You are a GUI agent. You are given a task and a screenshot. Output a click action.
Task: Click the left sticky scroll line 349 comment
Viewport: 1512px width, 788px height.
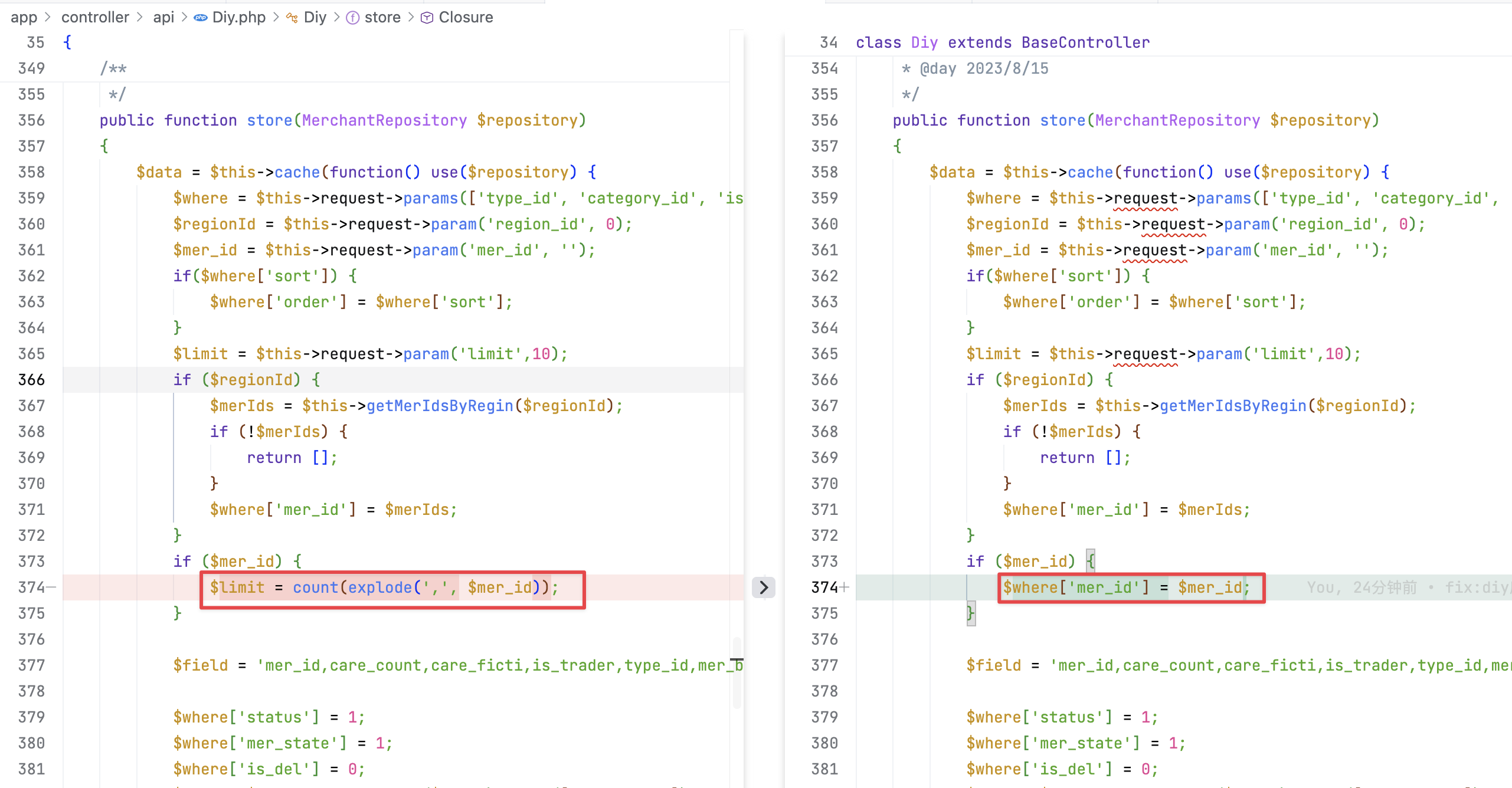point(113,68)
